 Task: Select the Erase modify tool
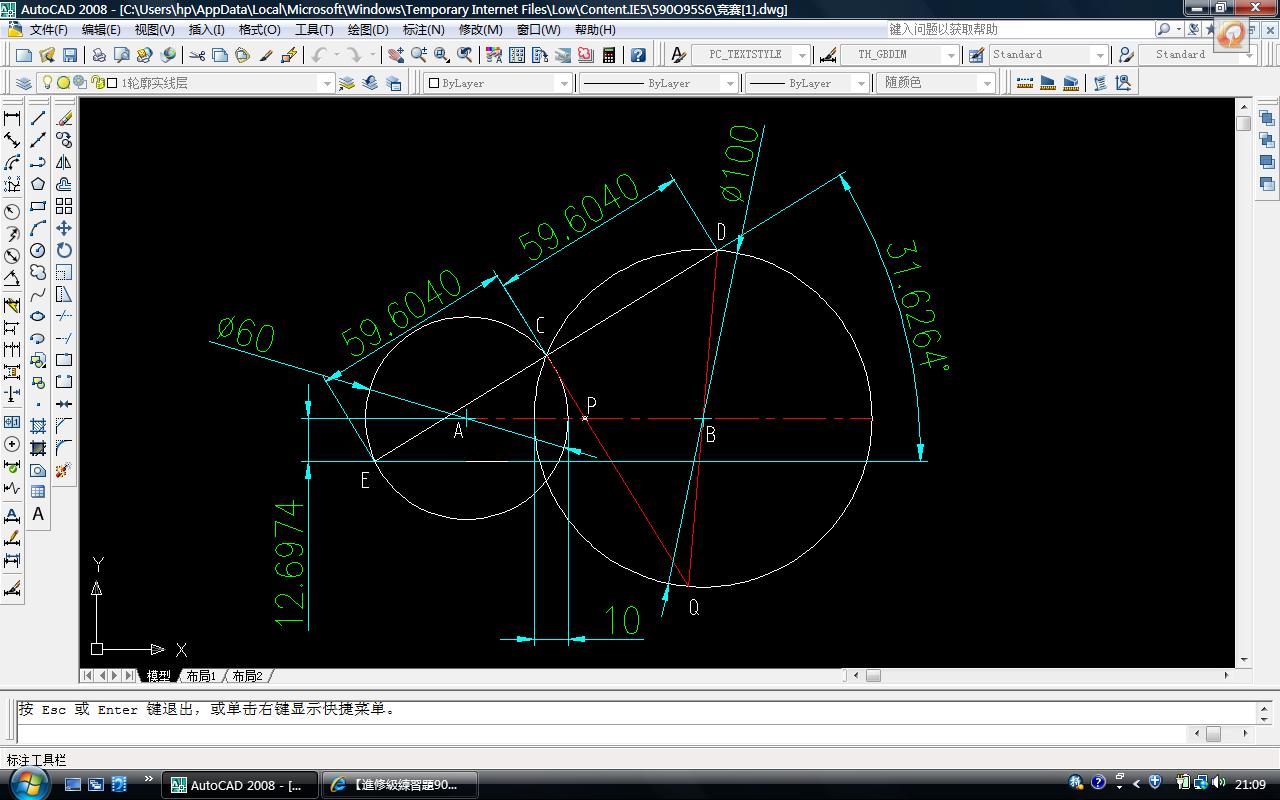click(x=64, y=118)
